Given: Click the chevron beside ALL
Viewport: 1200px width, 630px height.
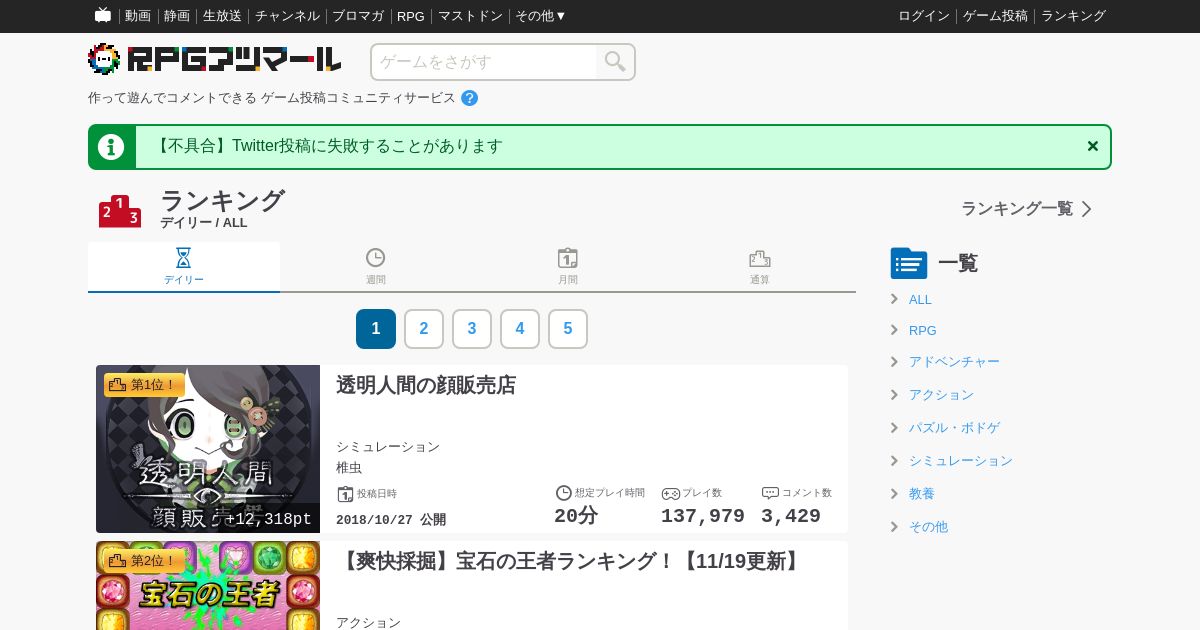Looking at the screenshot, I should click(894, 298).
